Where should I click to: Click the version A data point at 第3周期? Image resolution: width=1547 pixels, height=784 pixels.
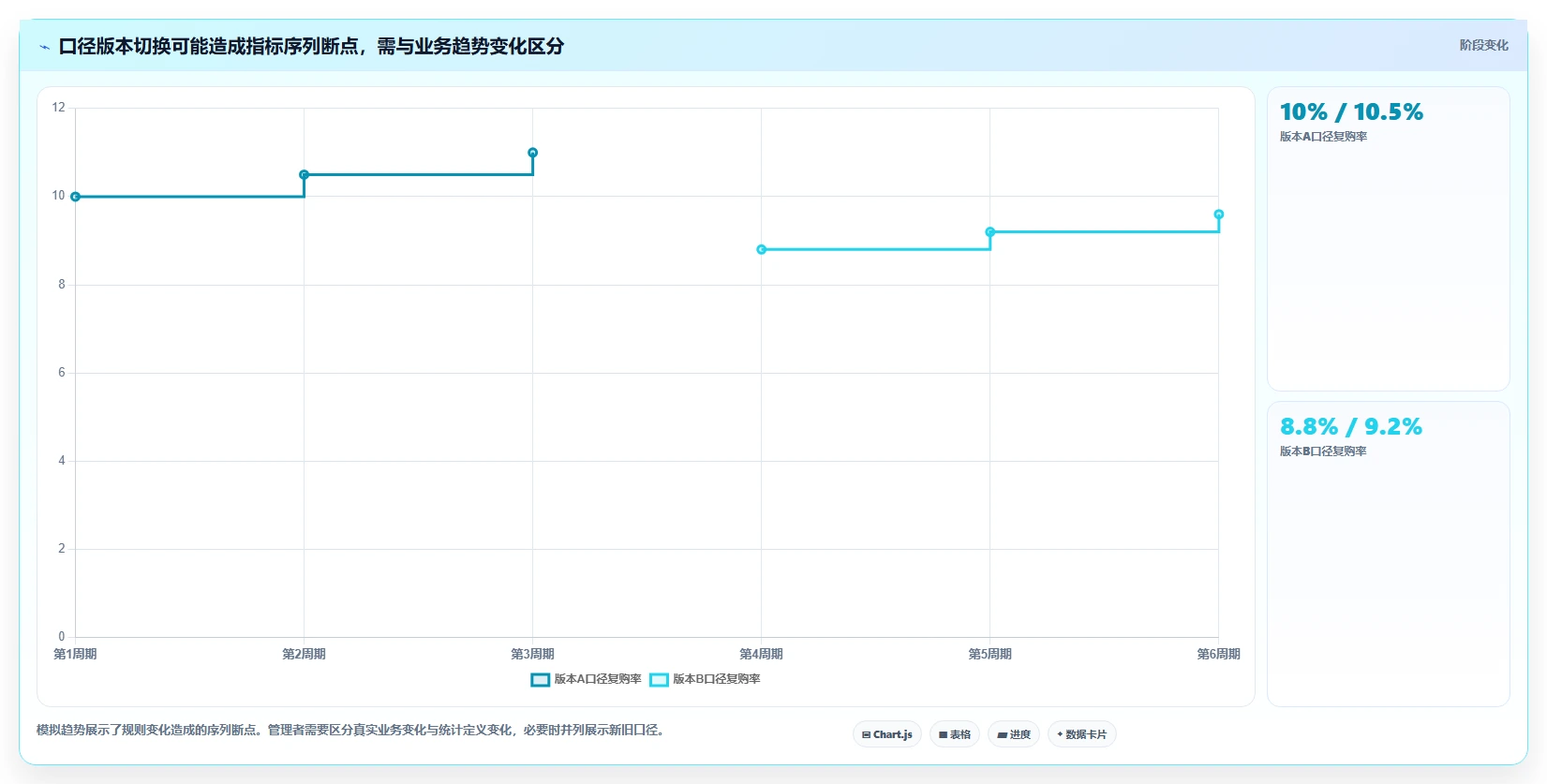click(x=532, y=153)
